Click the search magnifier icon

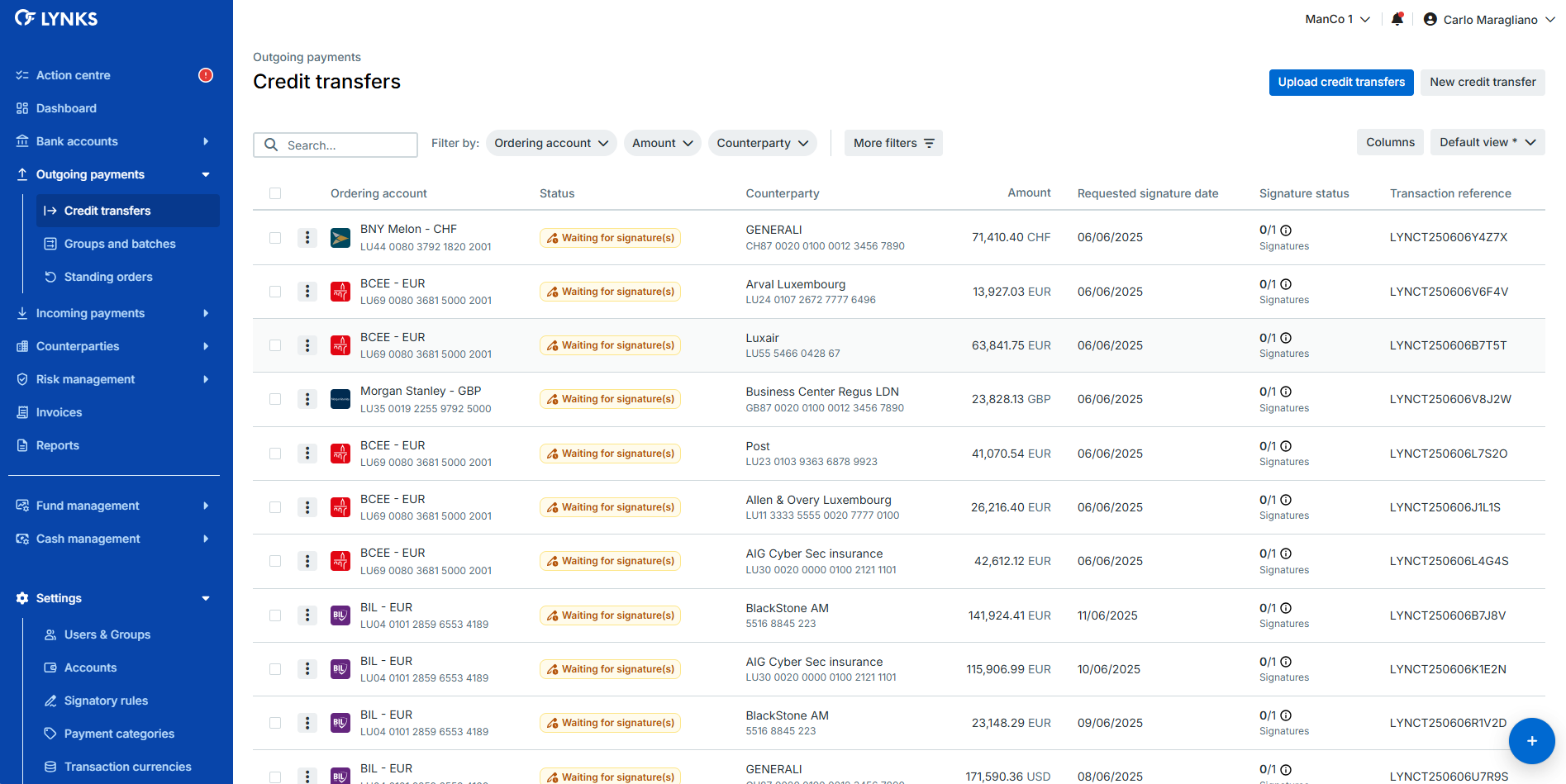coord(271,145)
